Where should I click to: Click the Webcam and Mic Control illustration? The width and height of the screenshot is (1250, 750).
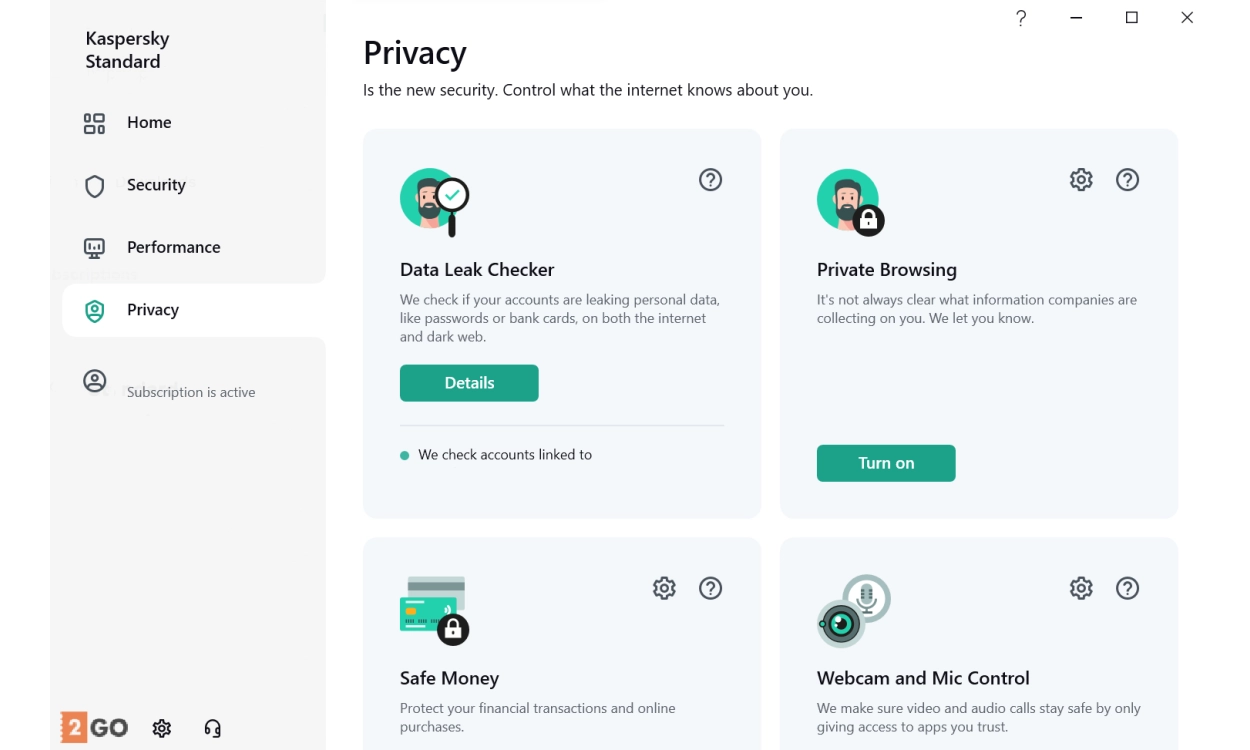point(853,609)
